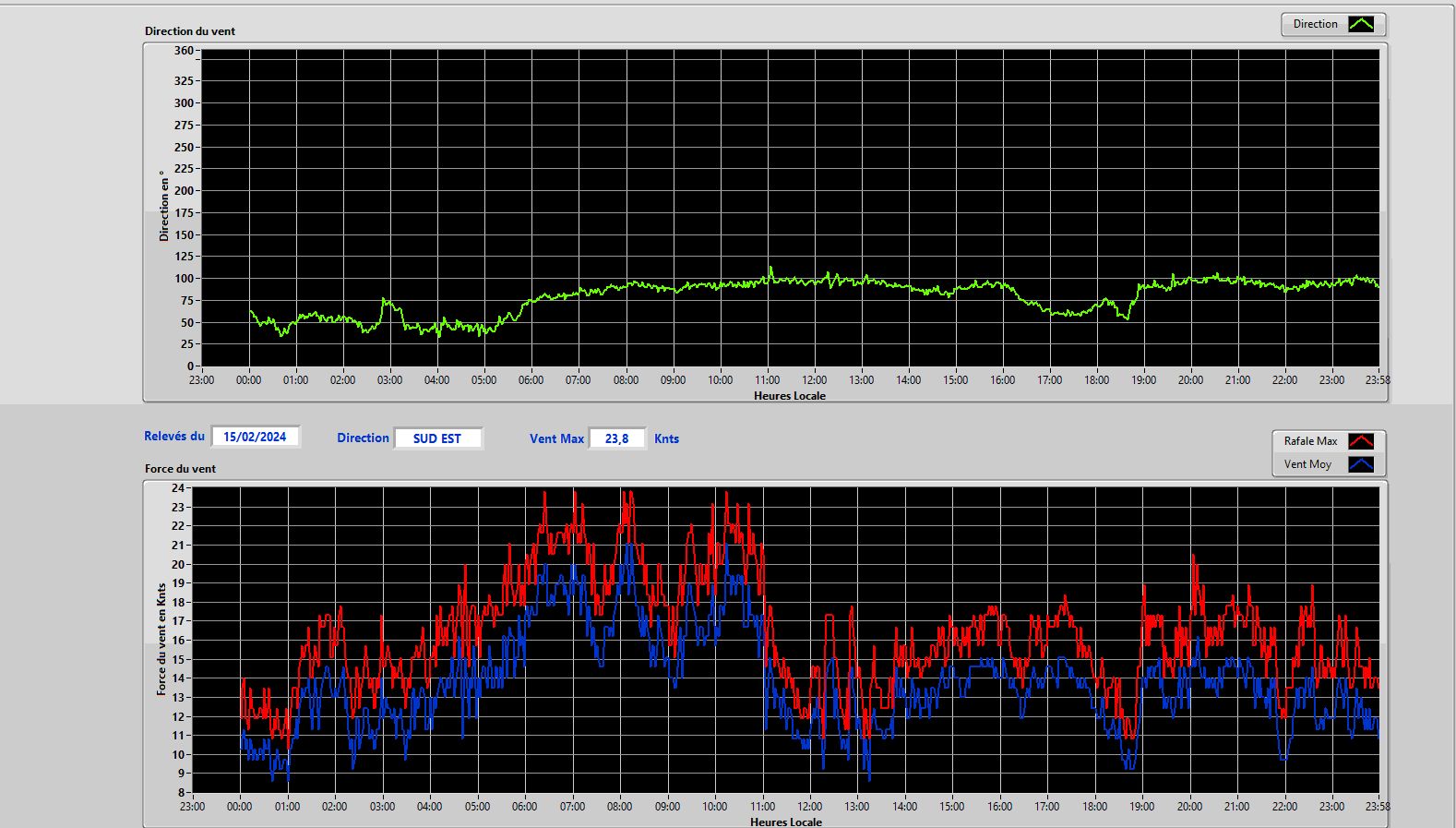Click the Direction field showing SUD EST
The width and height of the screenshot is (1456, 828).
(437, 438)
